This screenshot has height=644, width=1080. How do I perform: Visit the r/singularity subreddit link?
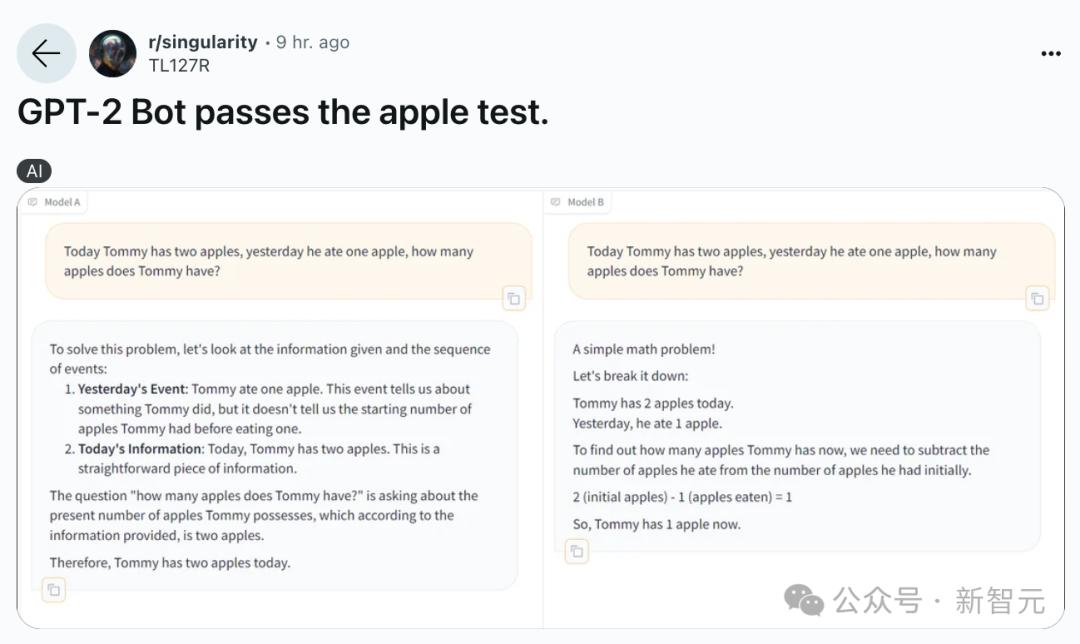point(203,42)
